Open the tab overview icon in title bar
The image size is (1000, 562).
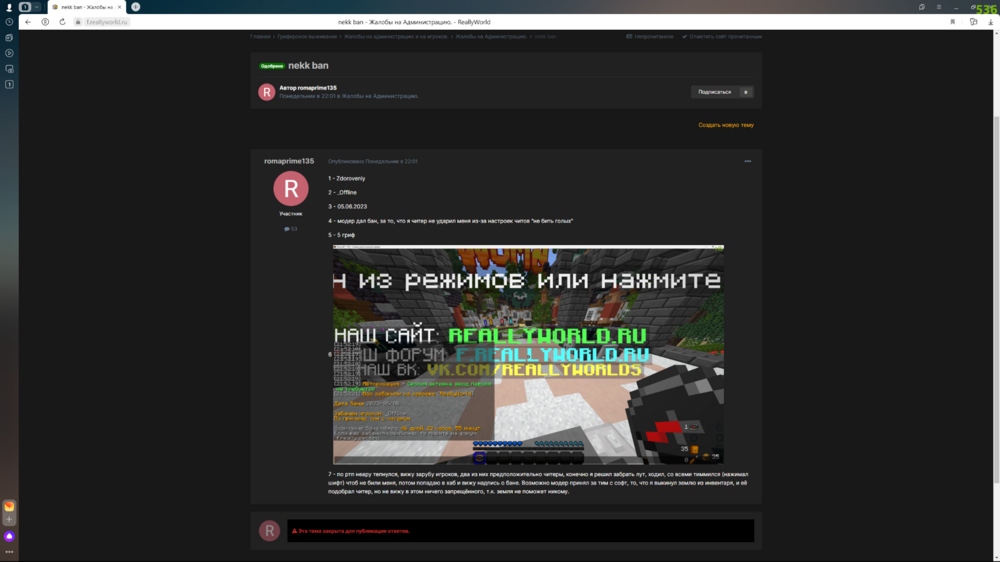922,7
